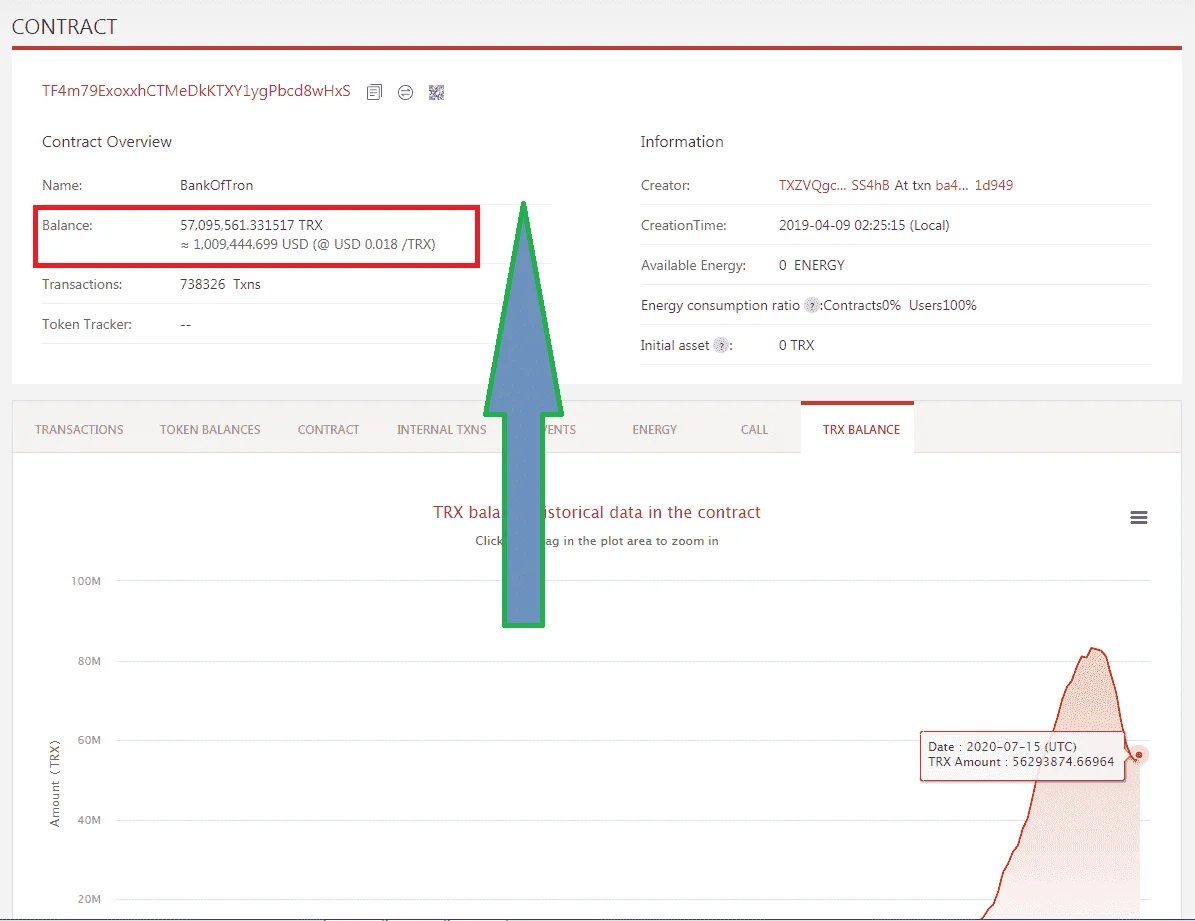Open the CONTRACT tab
Screen dimensions: 1195x921
point(328,429)
